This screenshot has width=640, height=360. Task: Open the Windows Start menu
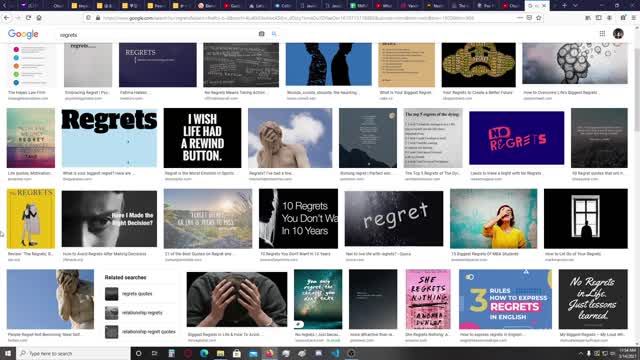click(x=8, y=353)
